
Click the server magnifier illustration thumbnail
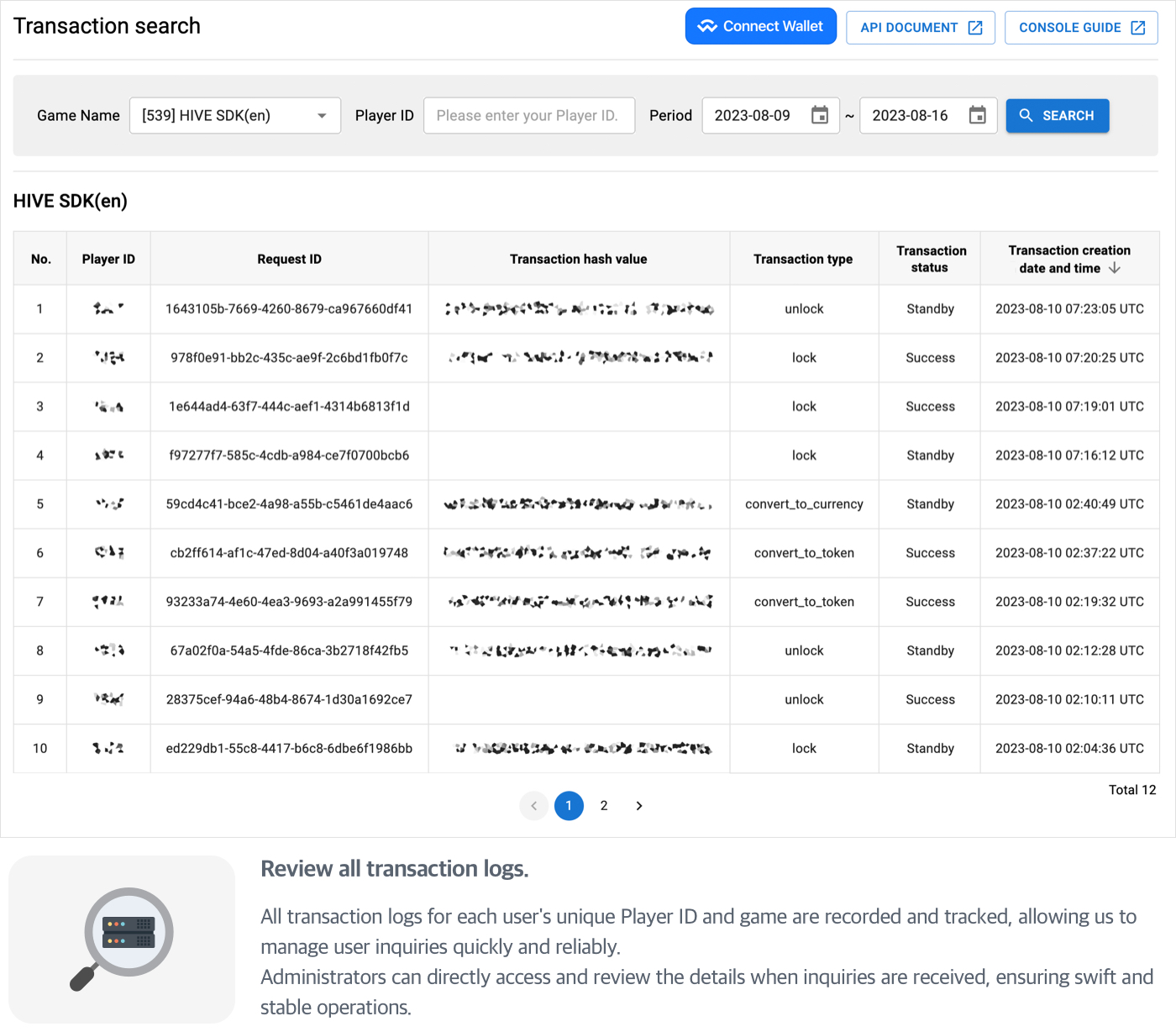point(122,939)
